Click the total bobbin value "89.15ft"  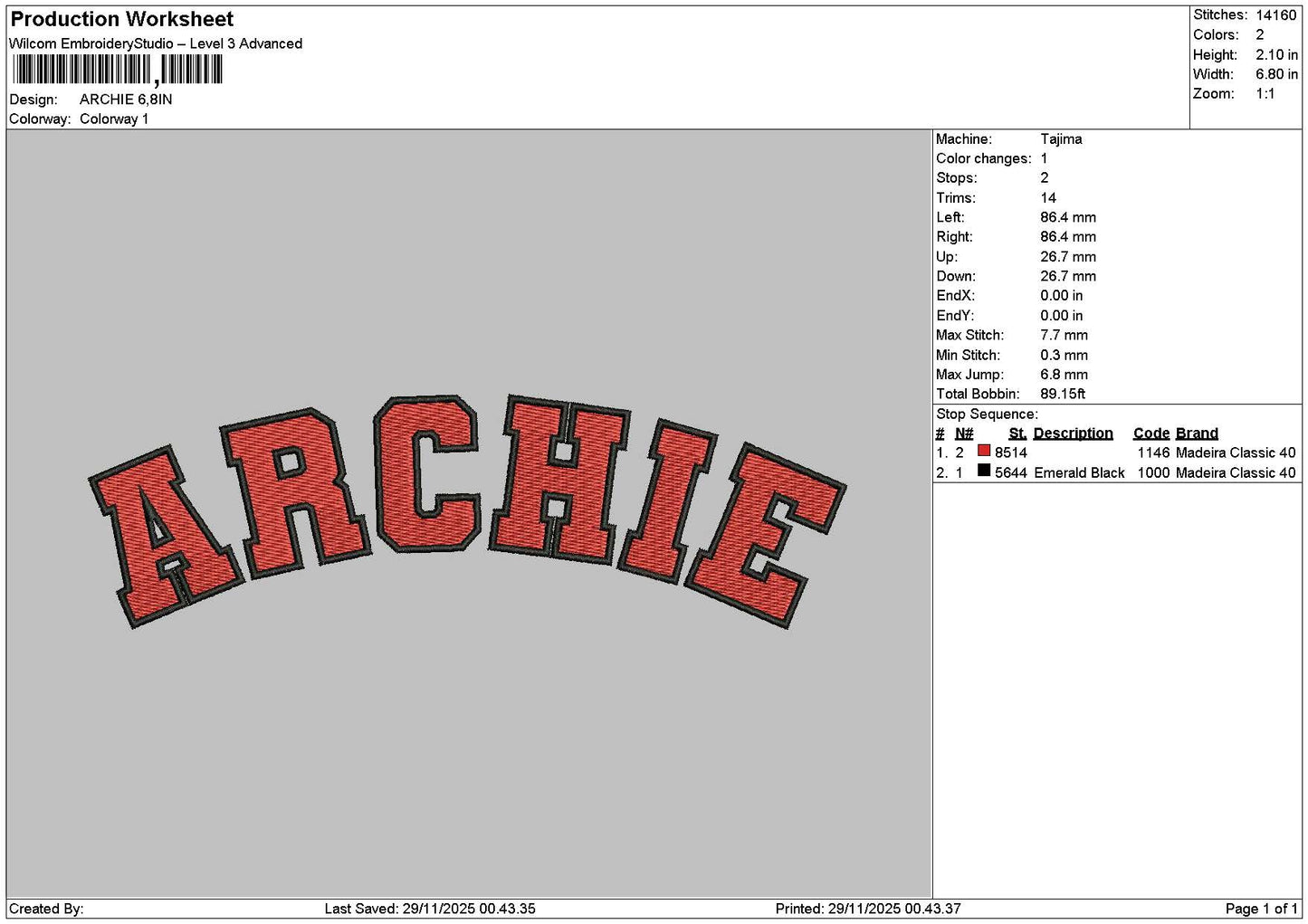click(1063, 395)
